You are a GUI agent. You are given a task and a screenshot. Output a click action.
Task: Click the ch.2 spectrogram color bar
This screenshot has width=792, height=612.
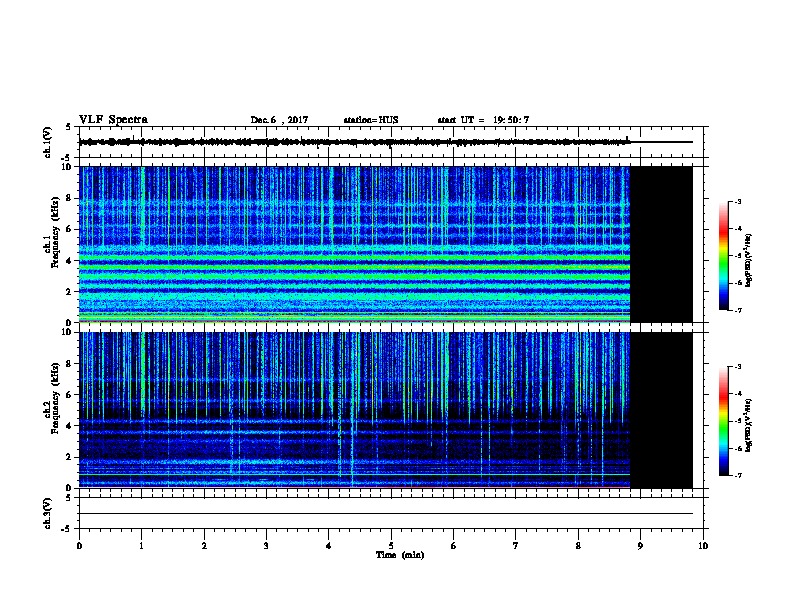[x=723, y=421]
